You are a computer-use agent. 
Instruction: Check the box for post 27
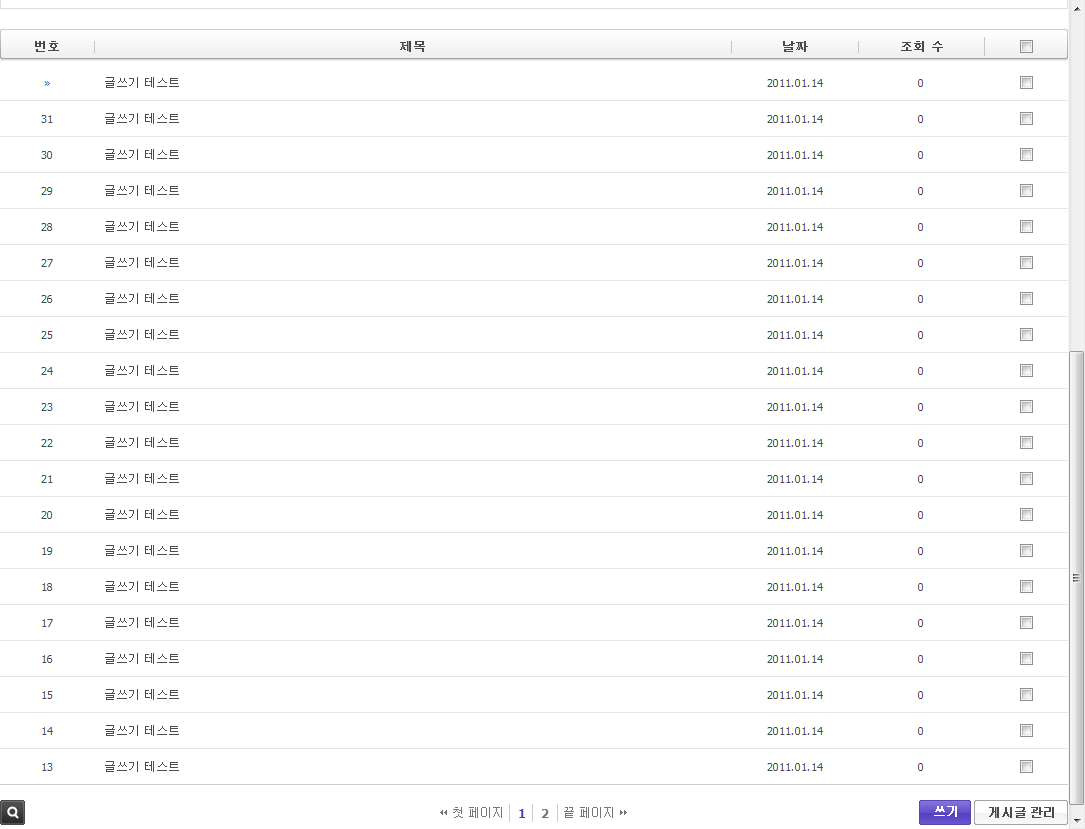click(1026, 263)
